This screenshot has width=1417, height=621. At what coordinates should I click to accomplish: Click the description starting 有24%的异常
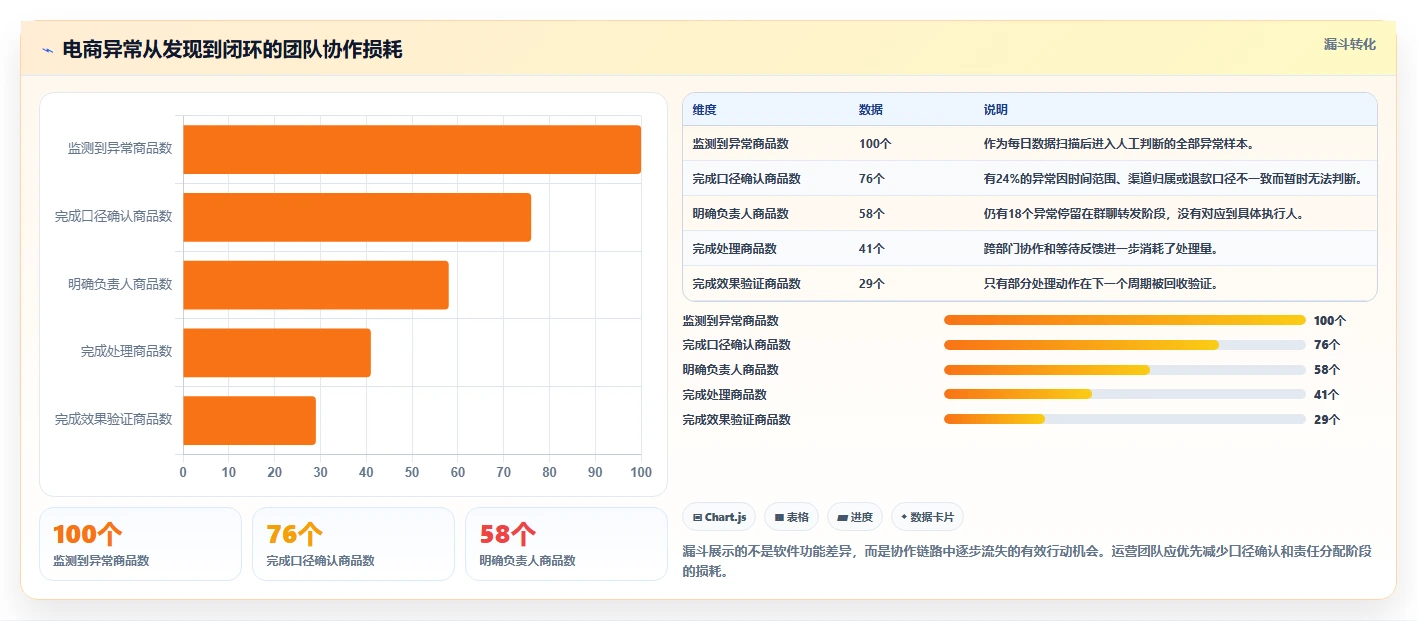pos(1173,179)
